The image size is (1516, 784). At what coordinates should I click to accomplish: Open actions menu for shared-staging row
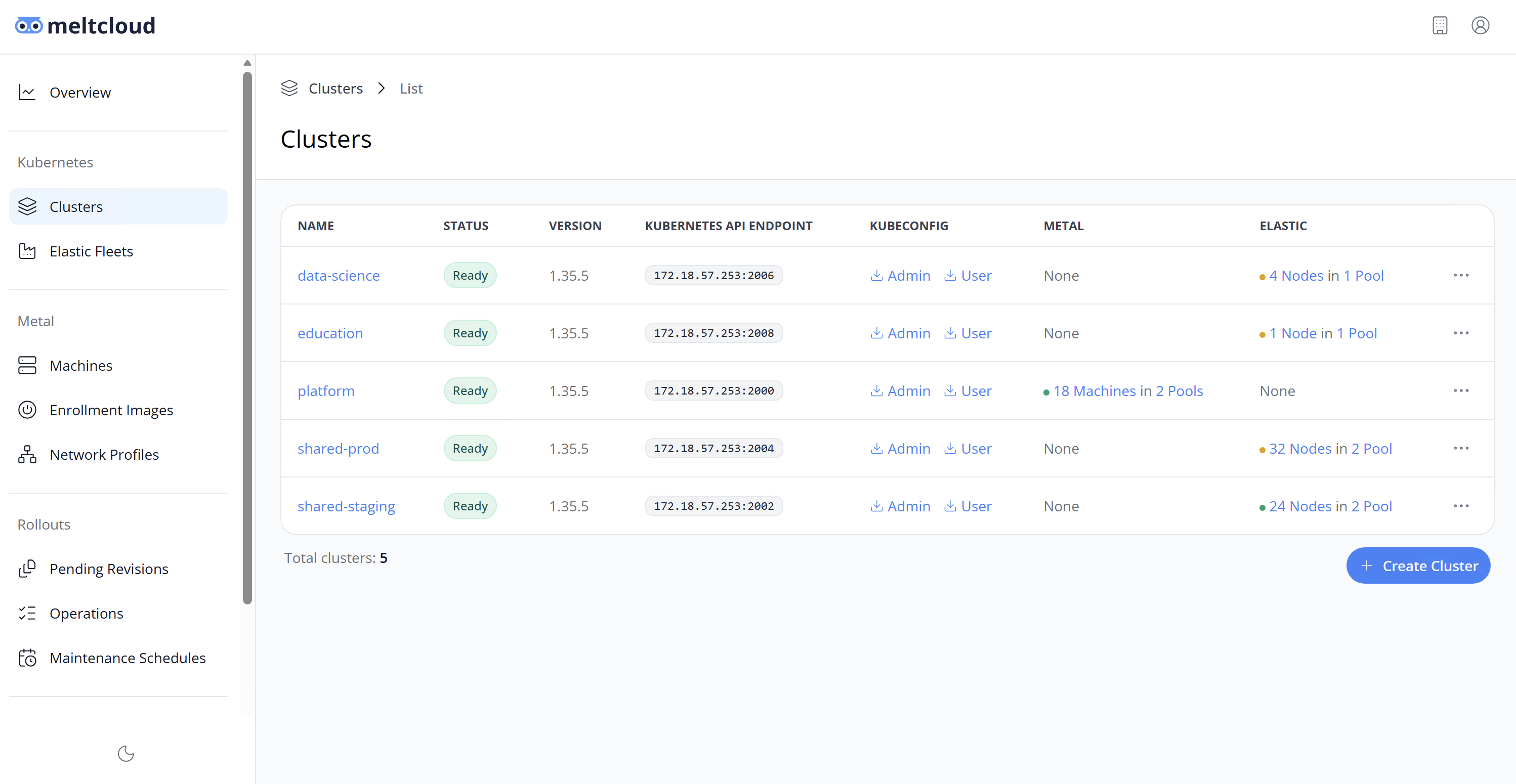click(x=1461, y=506)
